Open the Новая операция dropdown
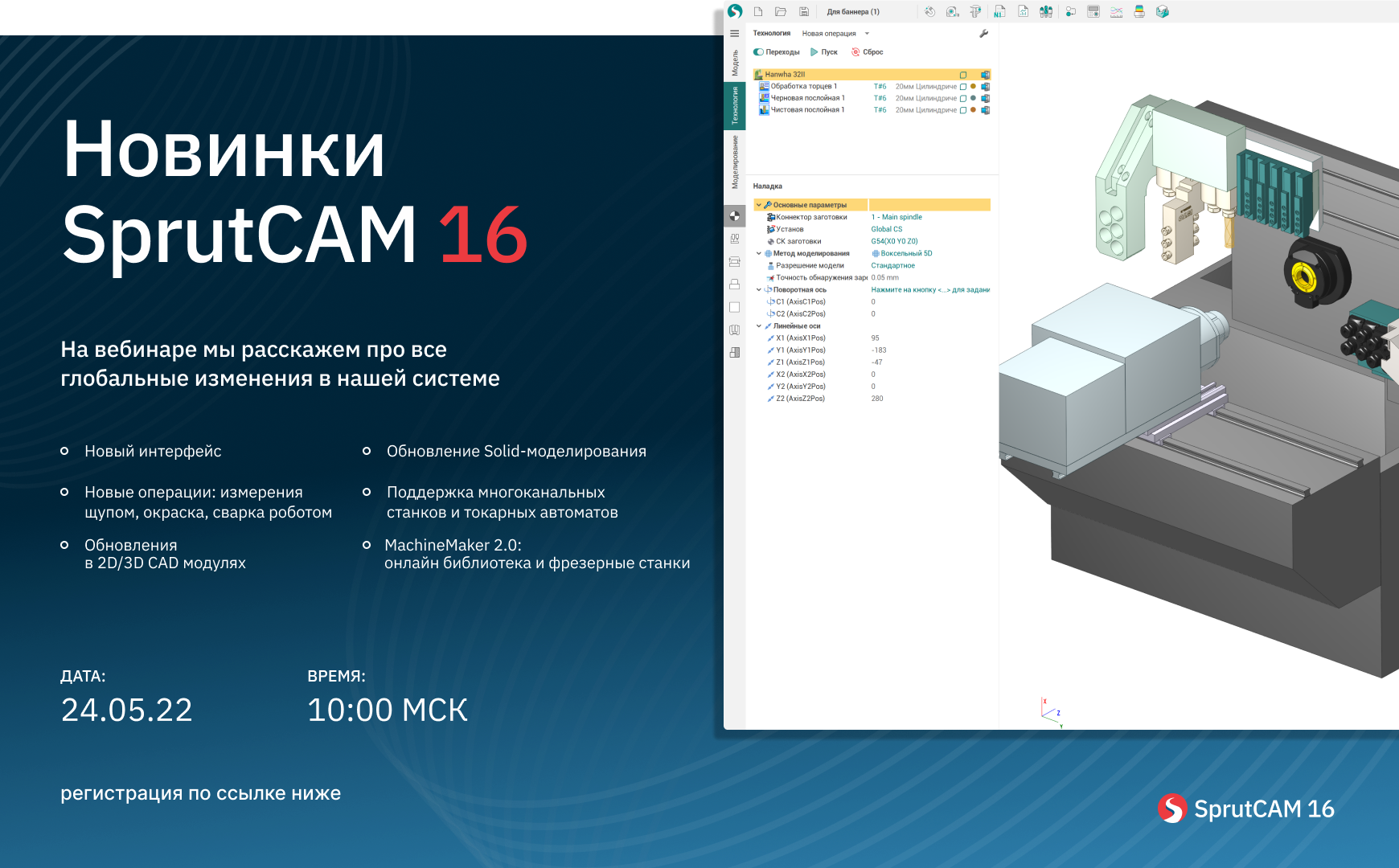This screenshot has width=1399, height=868. coord(836,34)
